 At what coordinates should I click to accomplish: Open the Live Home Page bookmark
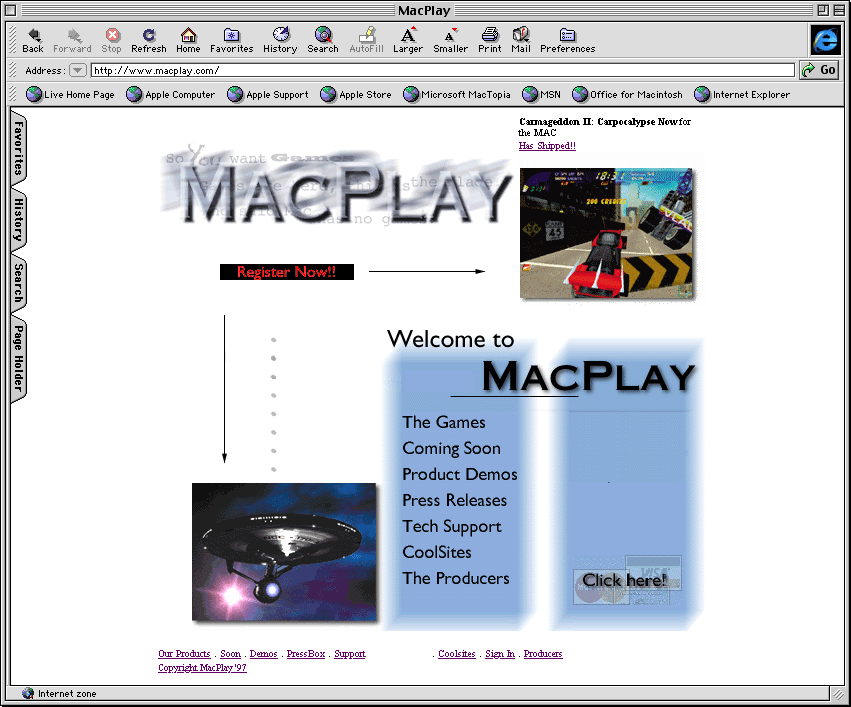tap(71, 94)
